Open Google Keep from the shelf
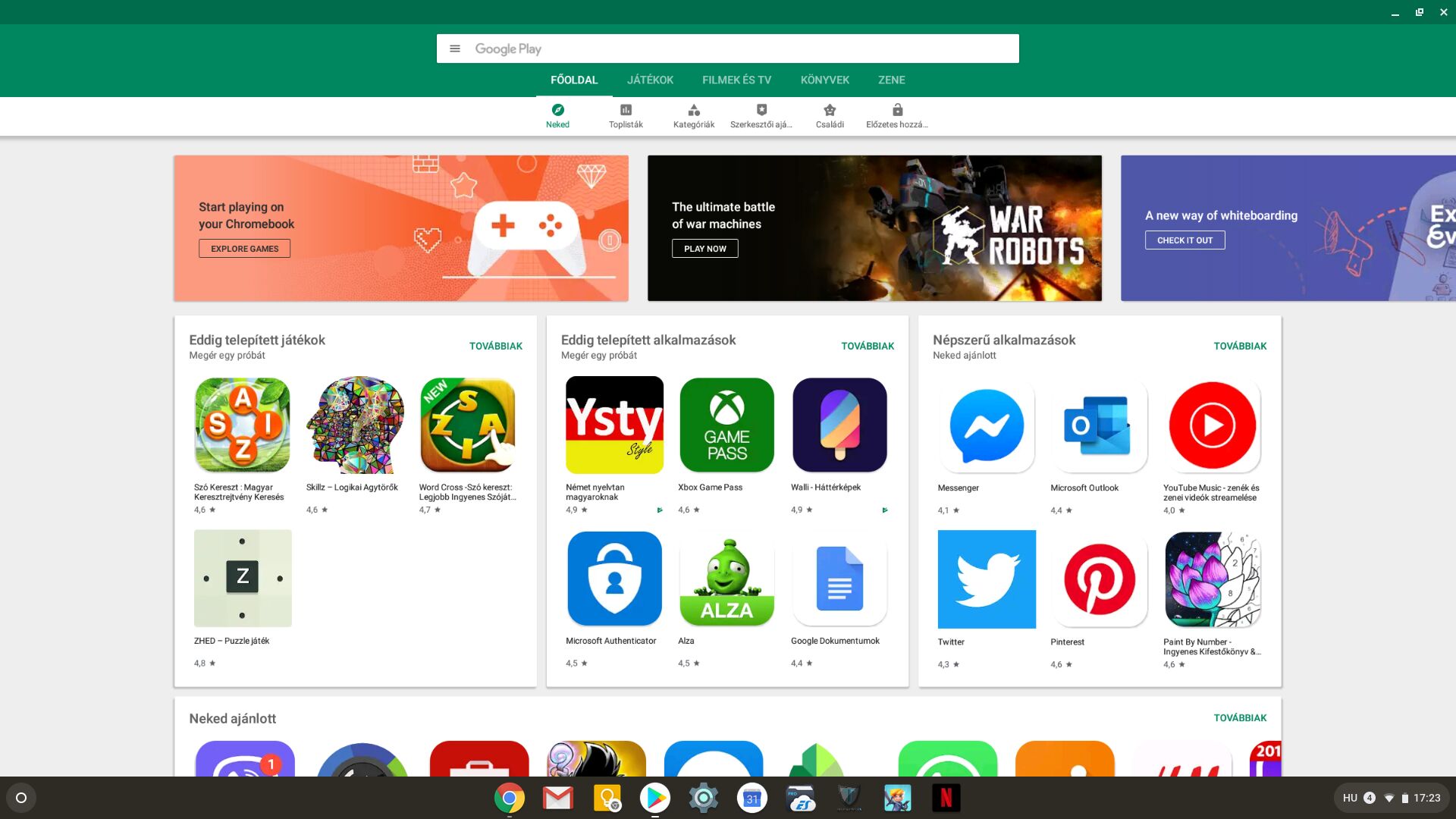This screenshot has width=1456, height=819. coord(607,798)
